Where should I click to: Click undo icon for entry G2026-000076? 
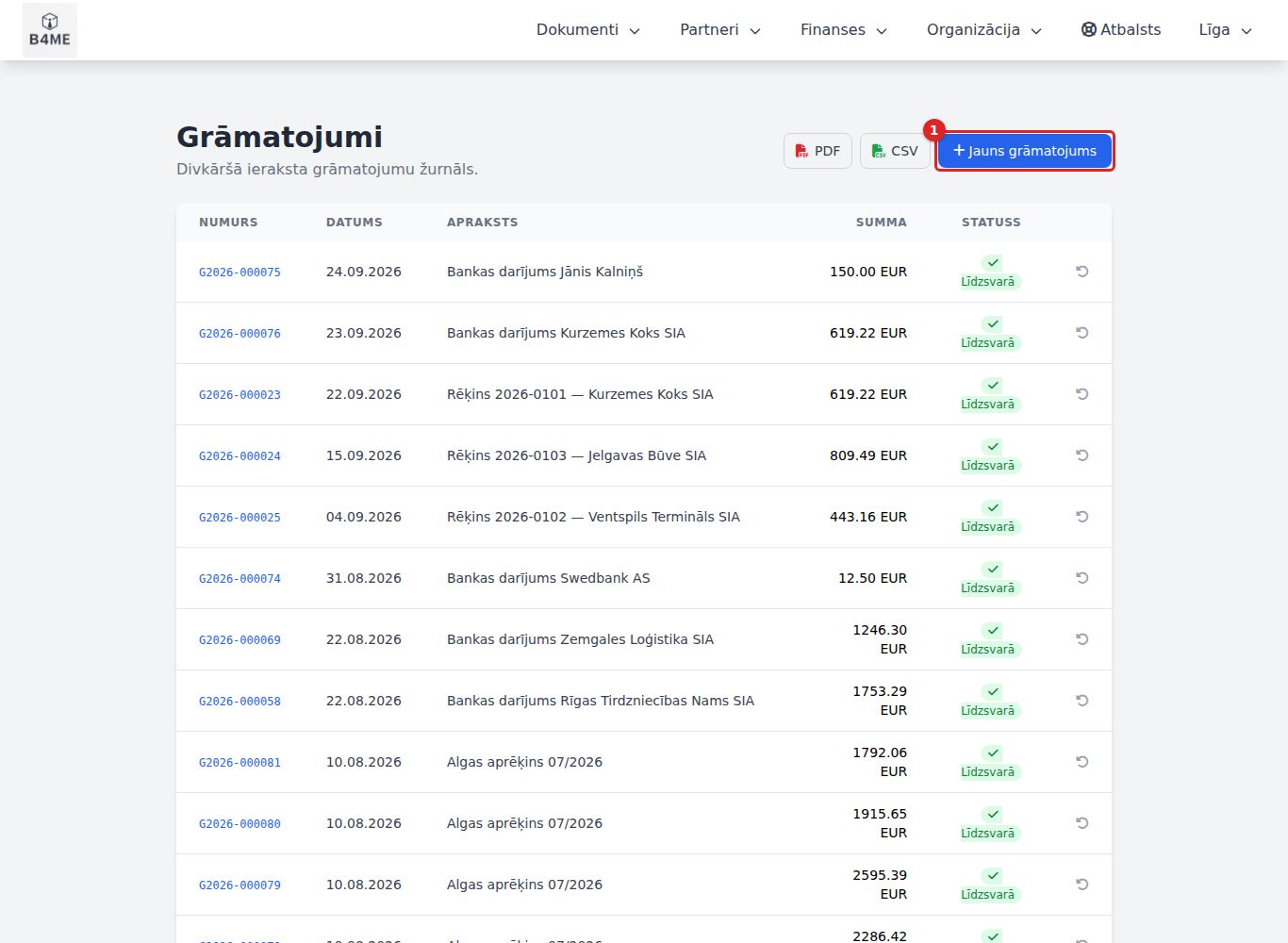click(x=1082, y=333)
